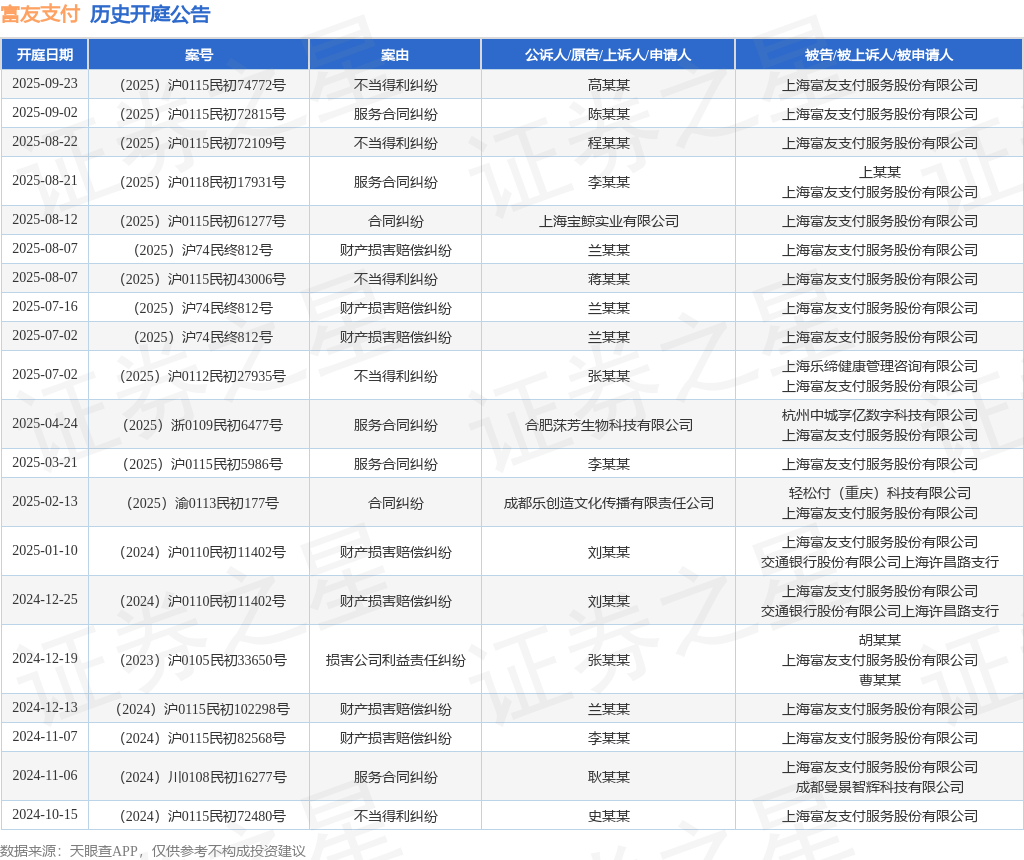The height and width of the screenshot is (860, 1024).
Task: Select the 损害公司利益责任纠纷 case cause
Action: [395, 660]
